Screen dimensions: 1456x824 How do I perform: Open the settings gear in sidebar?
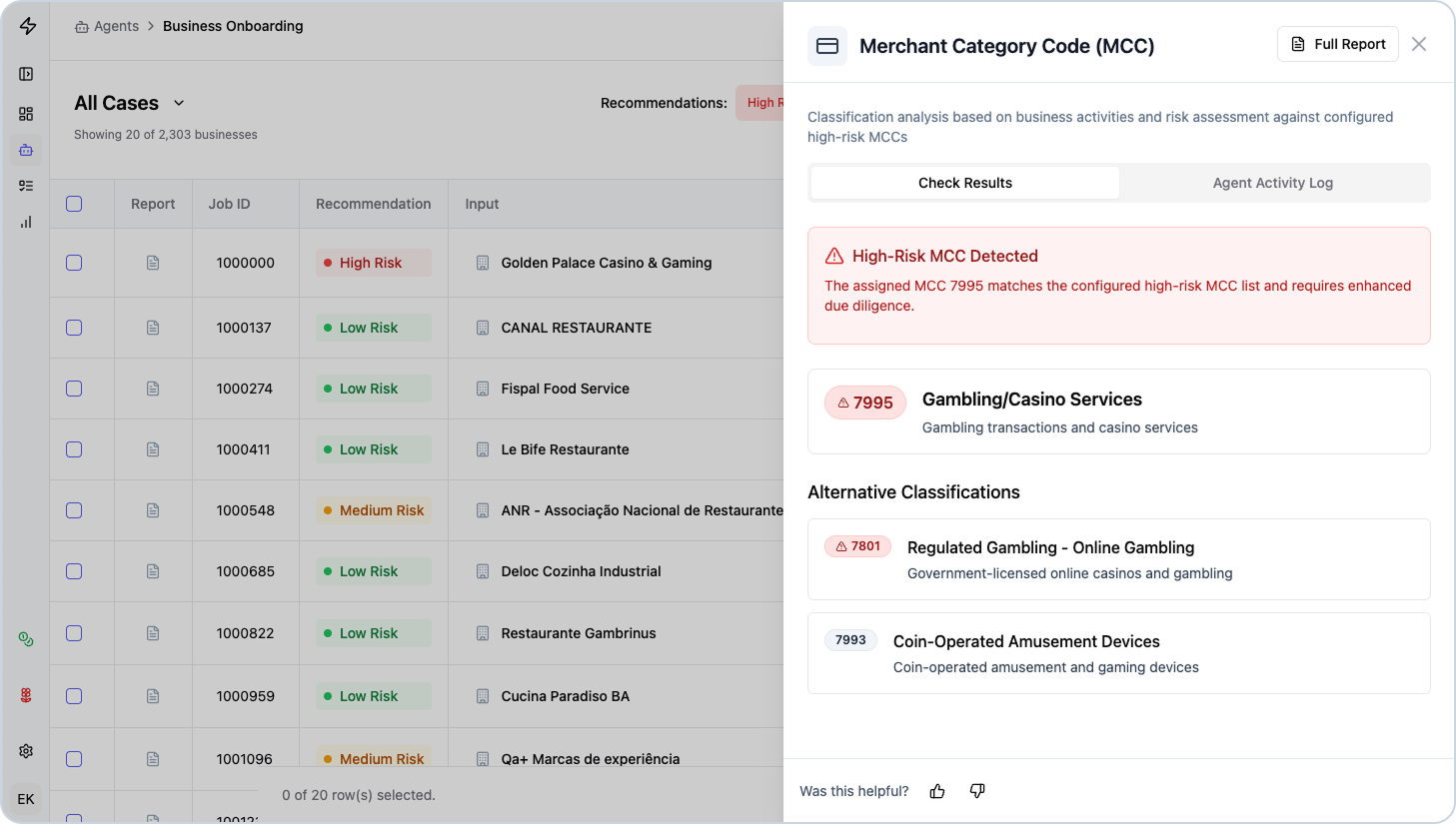coord(26,751)
